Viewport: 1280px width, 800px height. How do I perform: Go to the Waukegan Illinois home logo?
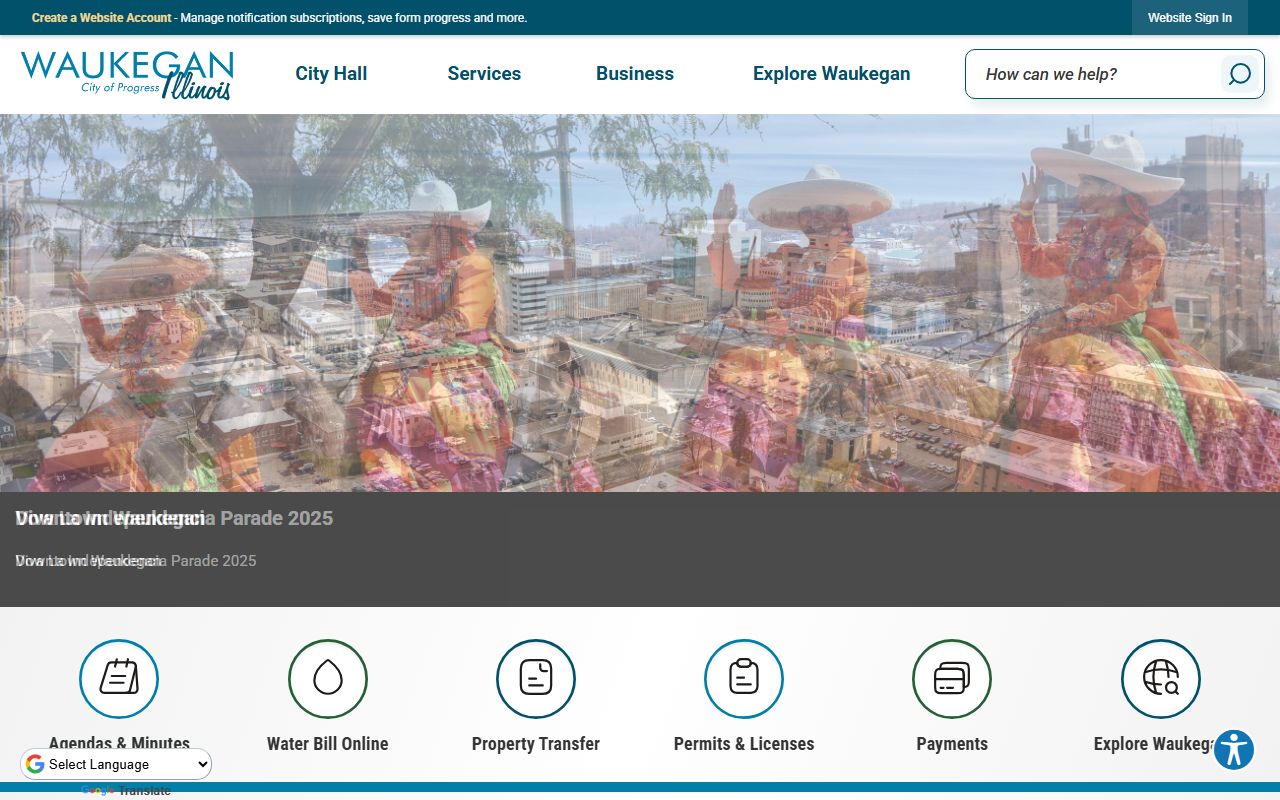pyautogui.click(x=127, y=75)
